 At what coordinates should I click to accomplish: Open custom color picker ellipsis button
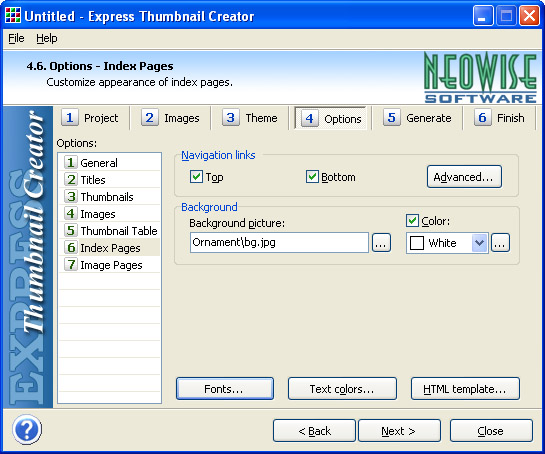(500, 243)
